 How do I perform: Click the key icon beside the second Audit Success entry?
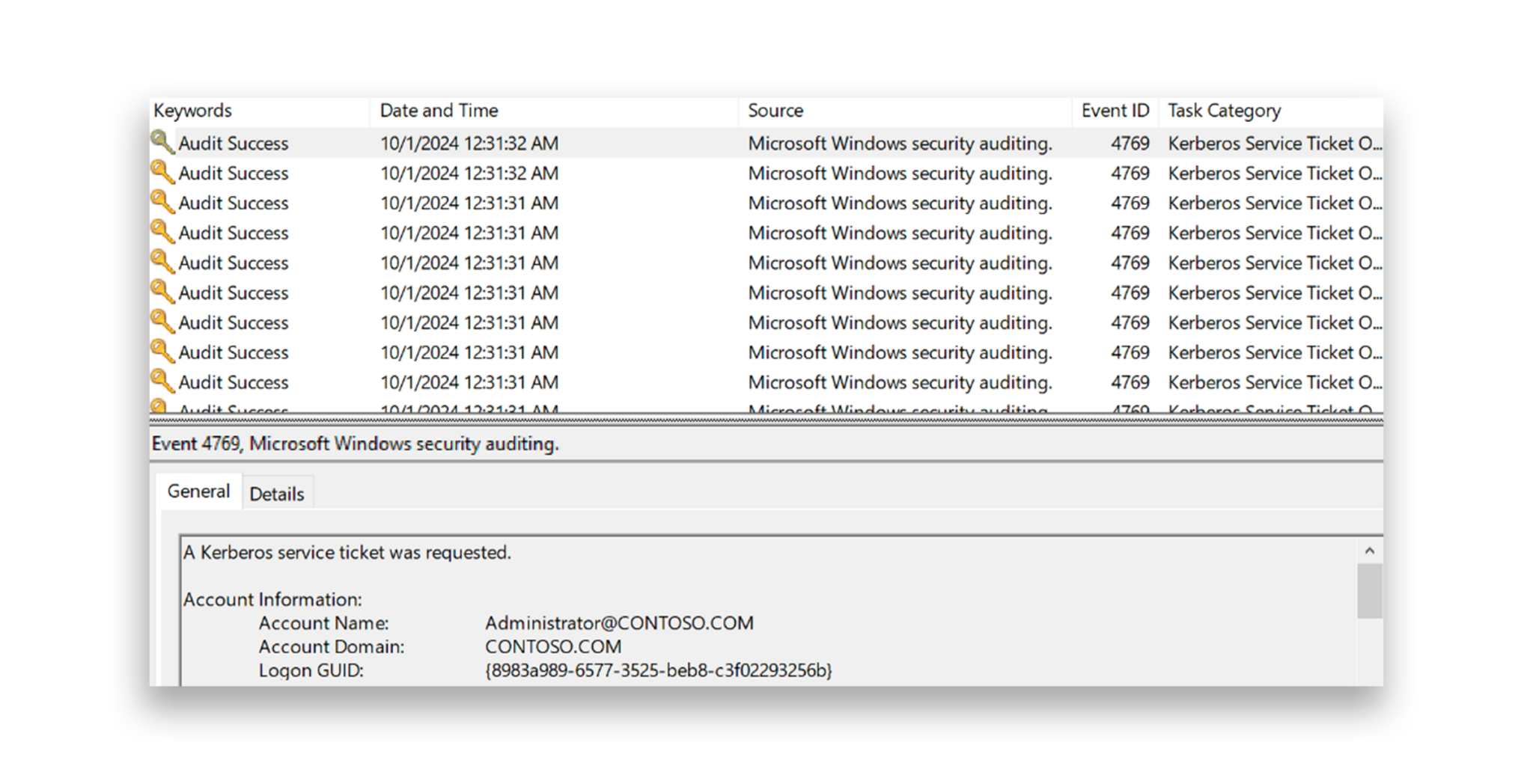click(x=163, y=173)
